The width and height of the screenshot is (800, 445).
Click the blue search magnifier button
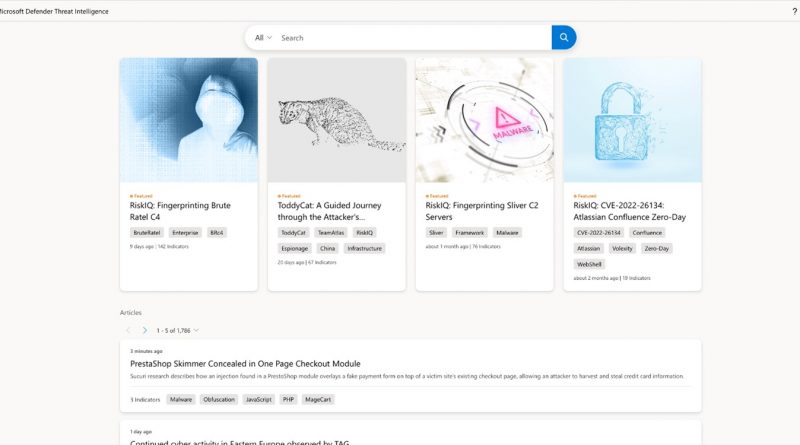tap(564, 37)
